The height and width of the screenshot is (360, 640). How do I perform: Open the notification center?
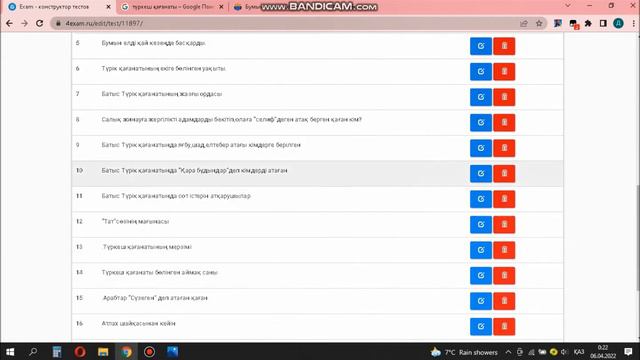628,352
